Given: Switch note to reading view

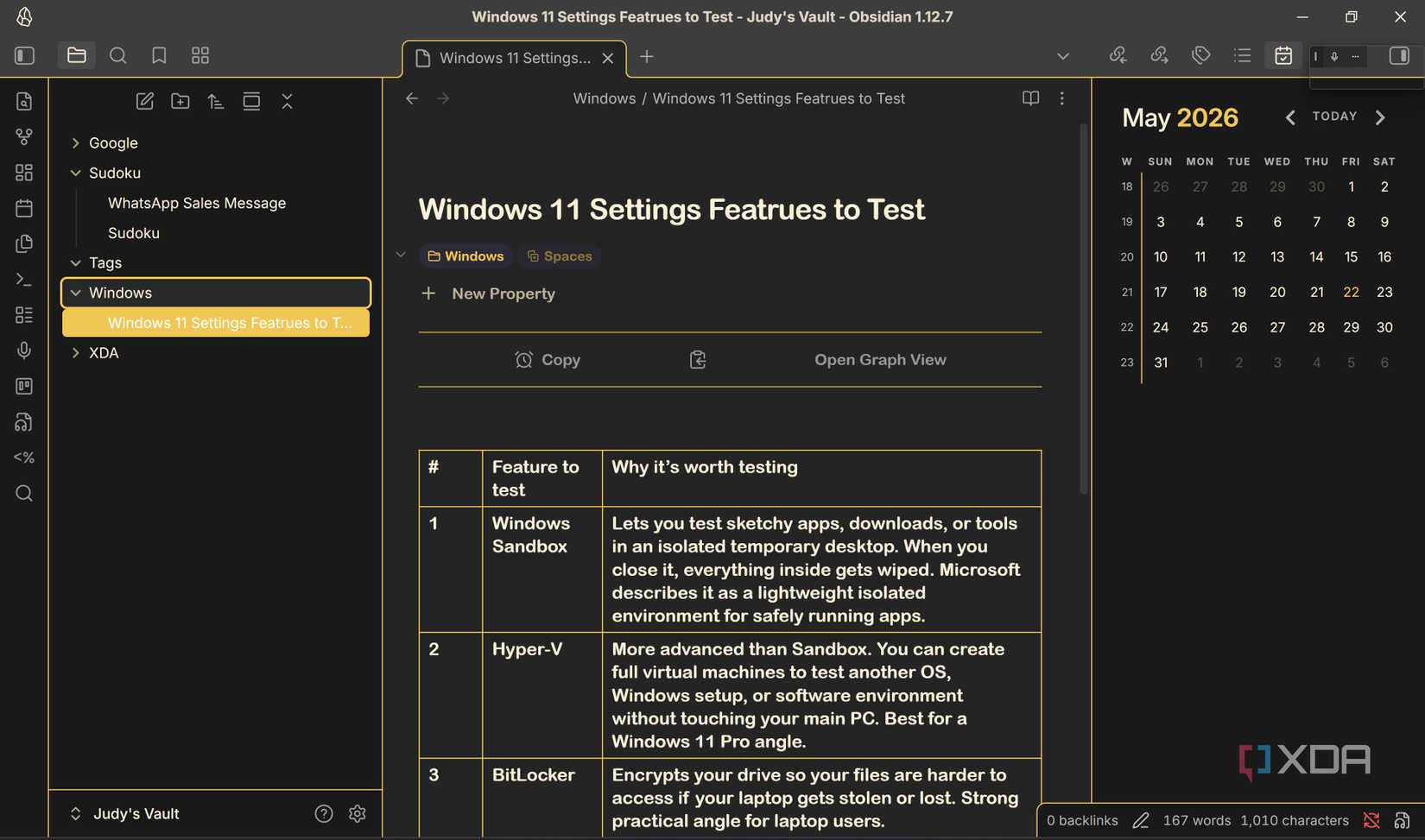Looking at the screenshot, I should coord(1030,98).
